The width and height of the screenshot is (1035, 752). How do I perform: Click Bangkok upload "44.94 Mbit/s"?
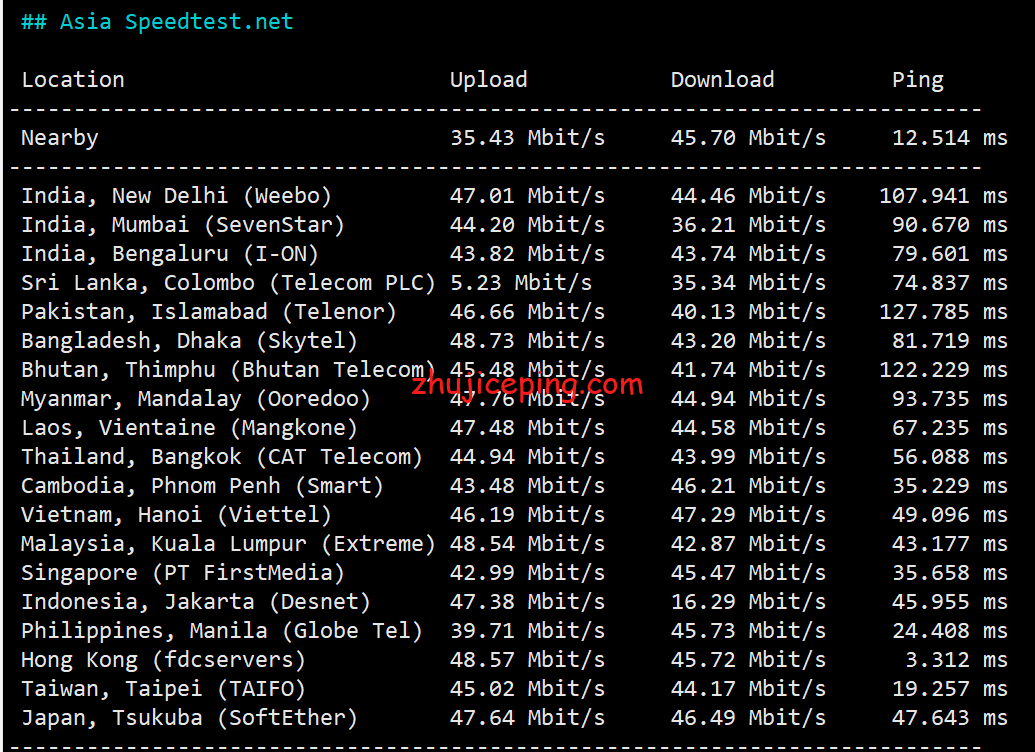click(527, 458)
